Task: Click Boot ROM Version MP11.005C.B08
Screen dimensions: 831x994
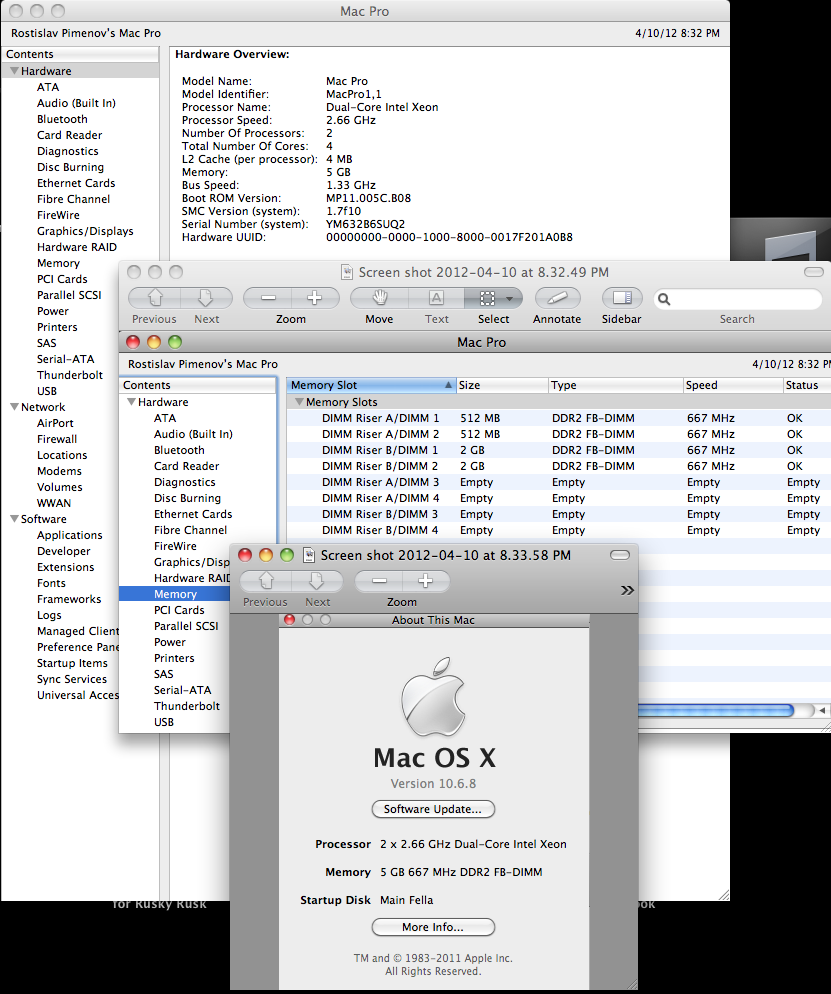Action: point(368,198)
